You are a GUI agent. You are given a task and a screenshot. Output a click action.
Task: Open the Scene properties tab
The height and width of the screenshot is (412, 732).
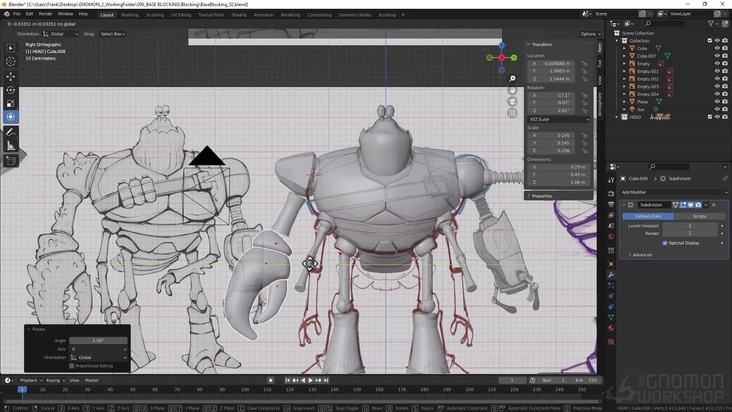611,226
